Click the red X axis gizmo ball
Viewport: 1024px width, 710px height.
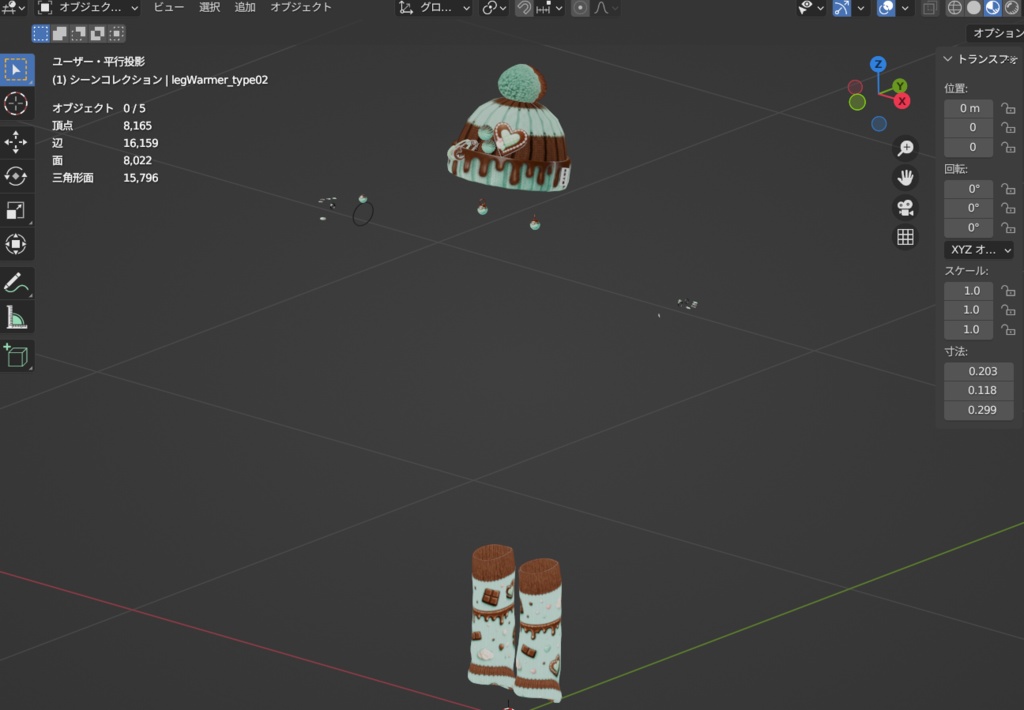[902, 101]
